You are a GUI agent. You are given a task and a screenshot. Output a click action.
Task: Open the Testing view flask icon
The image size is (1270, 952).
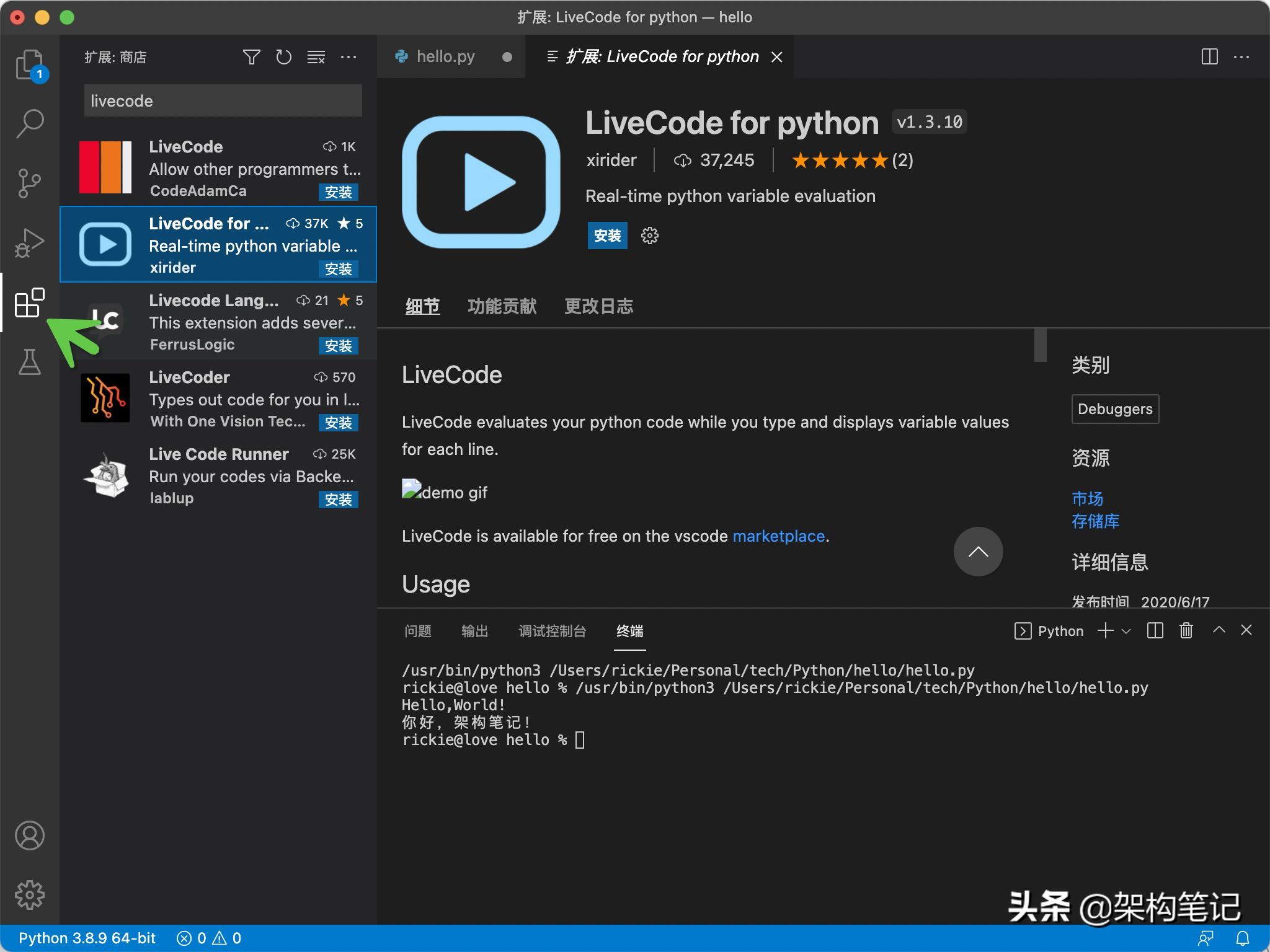pos(29,361)
